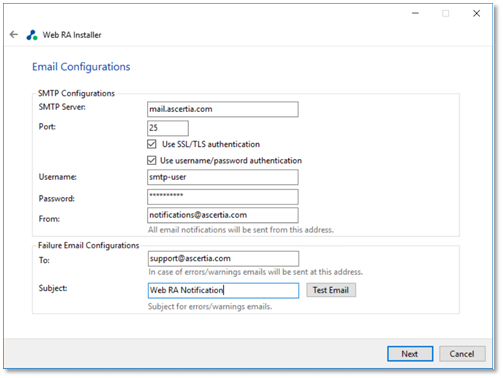The image size is (503, 378).
Task: Click the failure email To field
Action: (223, 259)
